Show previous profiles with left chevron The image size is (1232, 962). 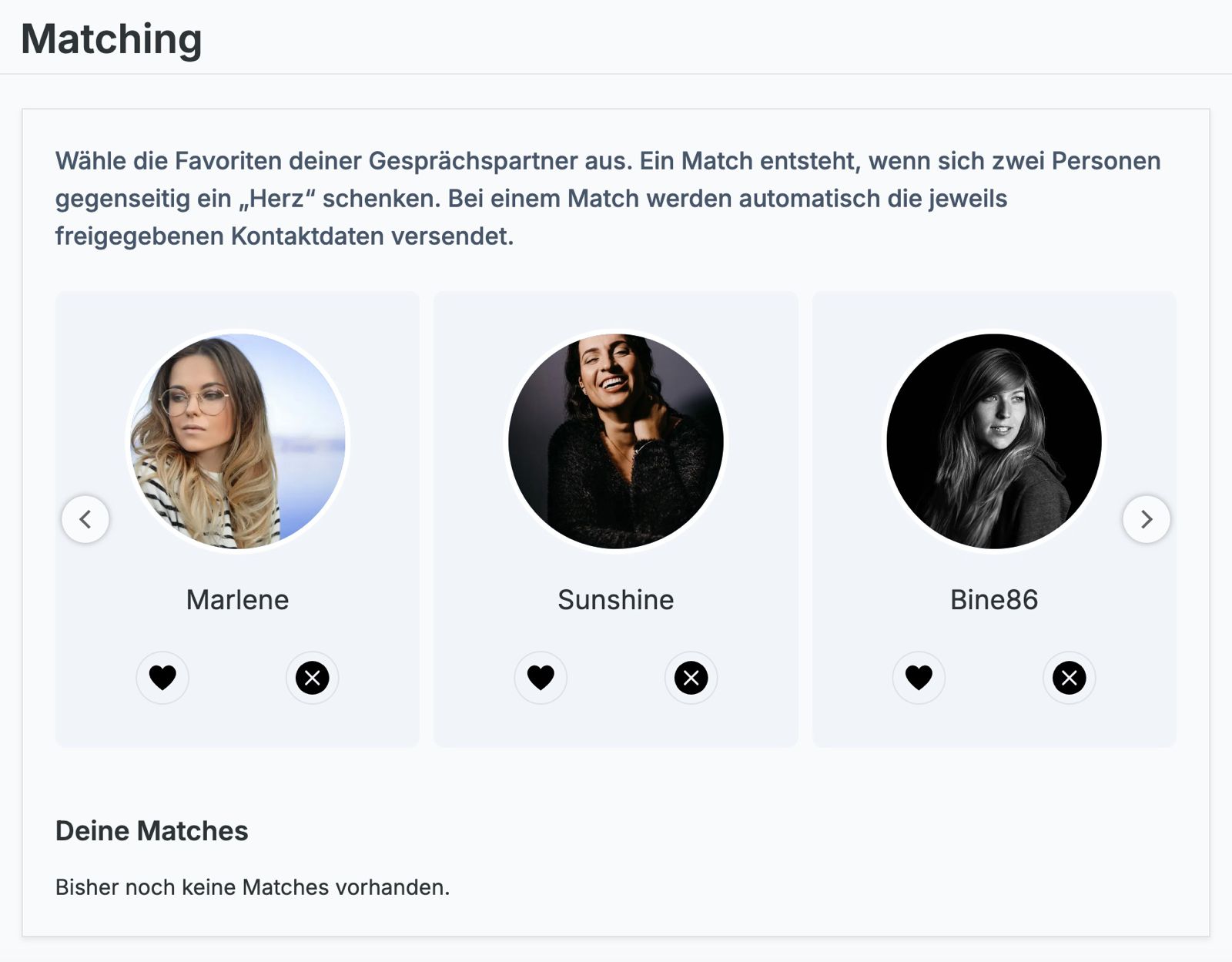pyautogui.click(x=85, y=519)
